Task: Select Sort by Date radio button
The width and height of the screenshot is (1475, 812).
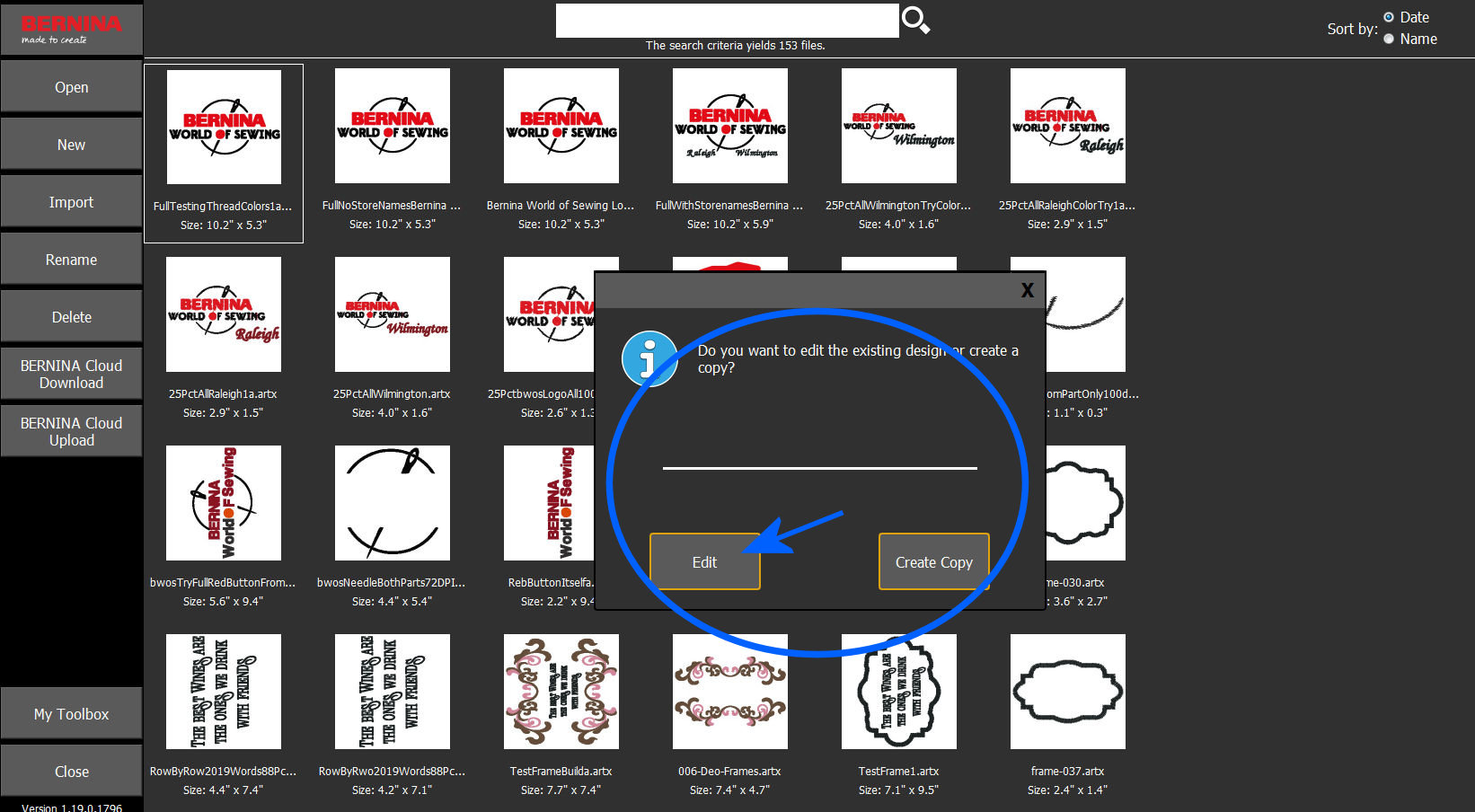Action: (x=1389, y=17)
